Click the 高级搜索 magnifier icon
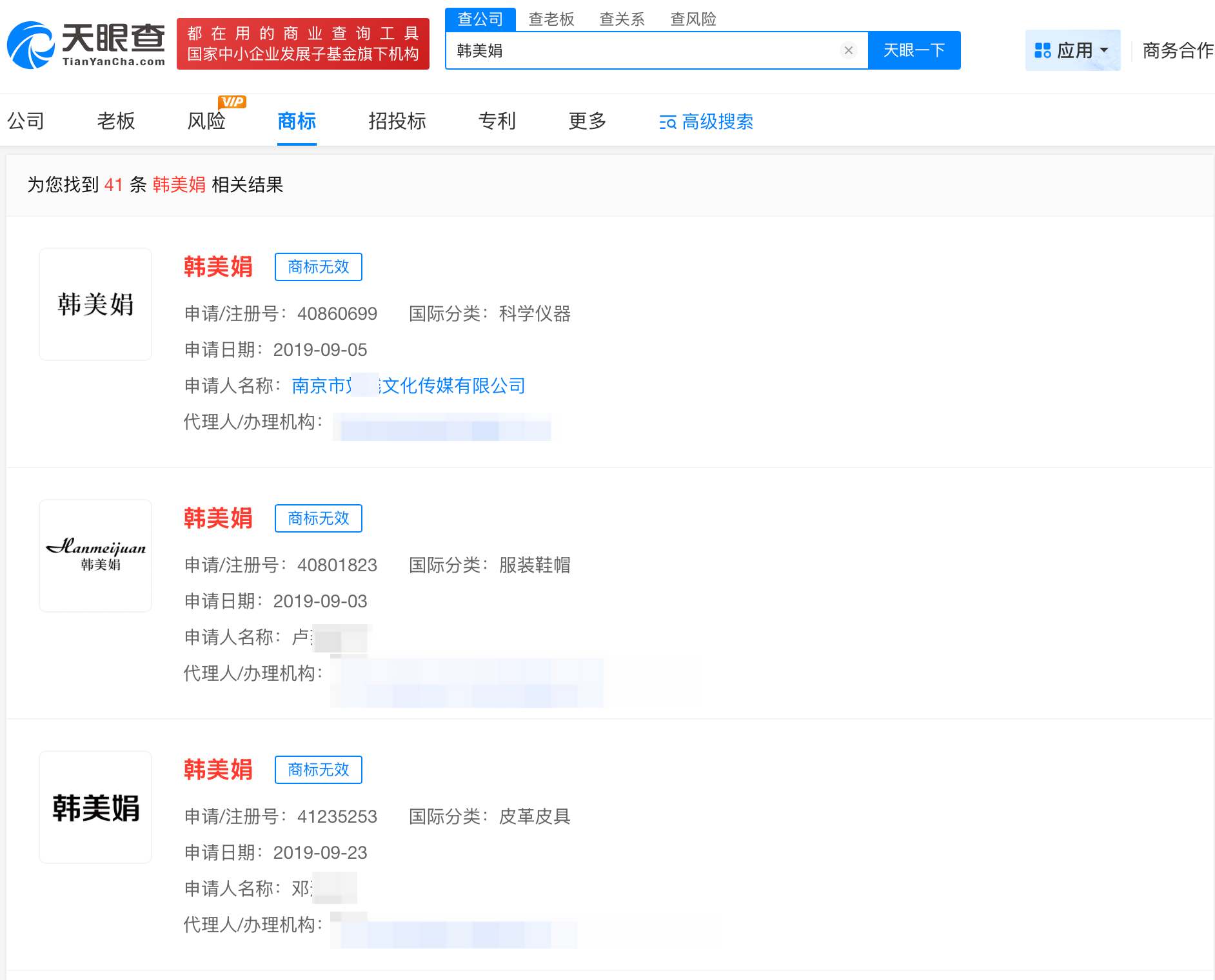Image resolution: width=1215 pixels, height=980 pixels. coord(666,122)
